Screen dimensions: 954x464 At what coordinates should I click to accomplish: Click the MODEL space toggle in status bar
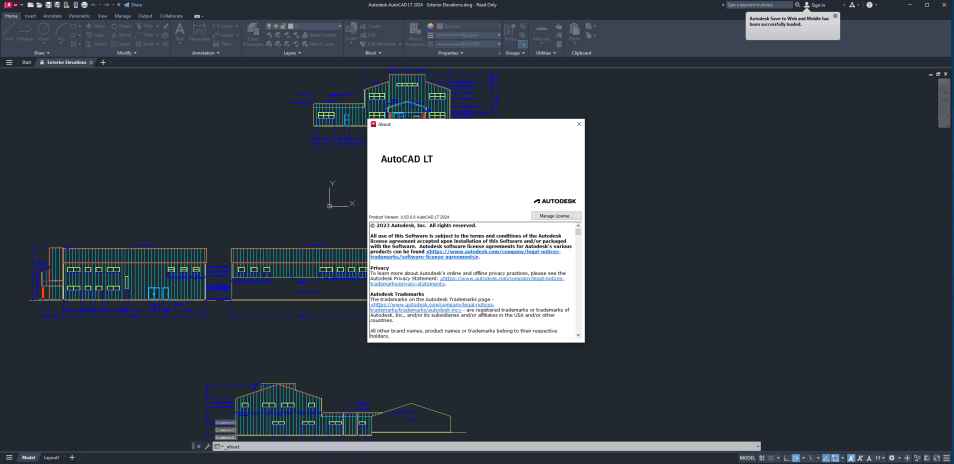pos(747,457)
